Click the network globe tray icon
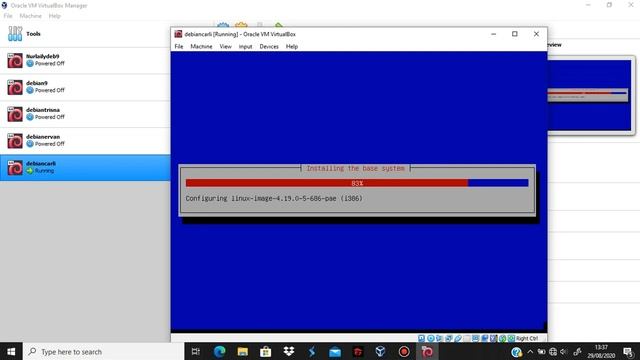Screen dimensions: 640x360 (553, 351)
